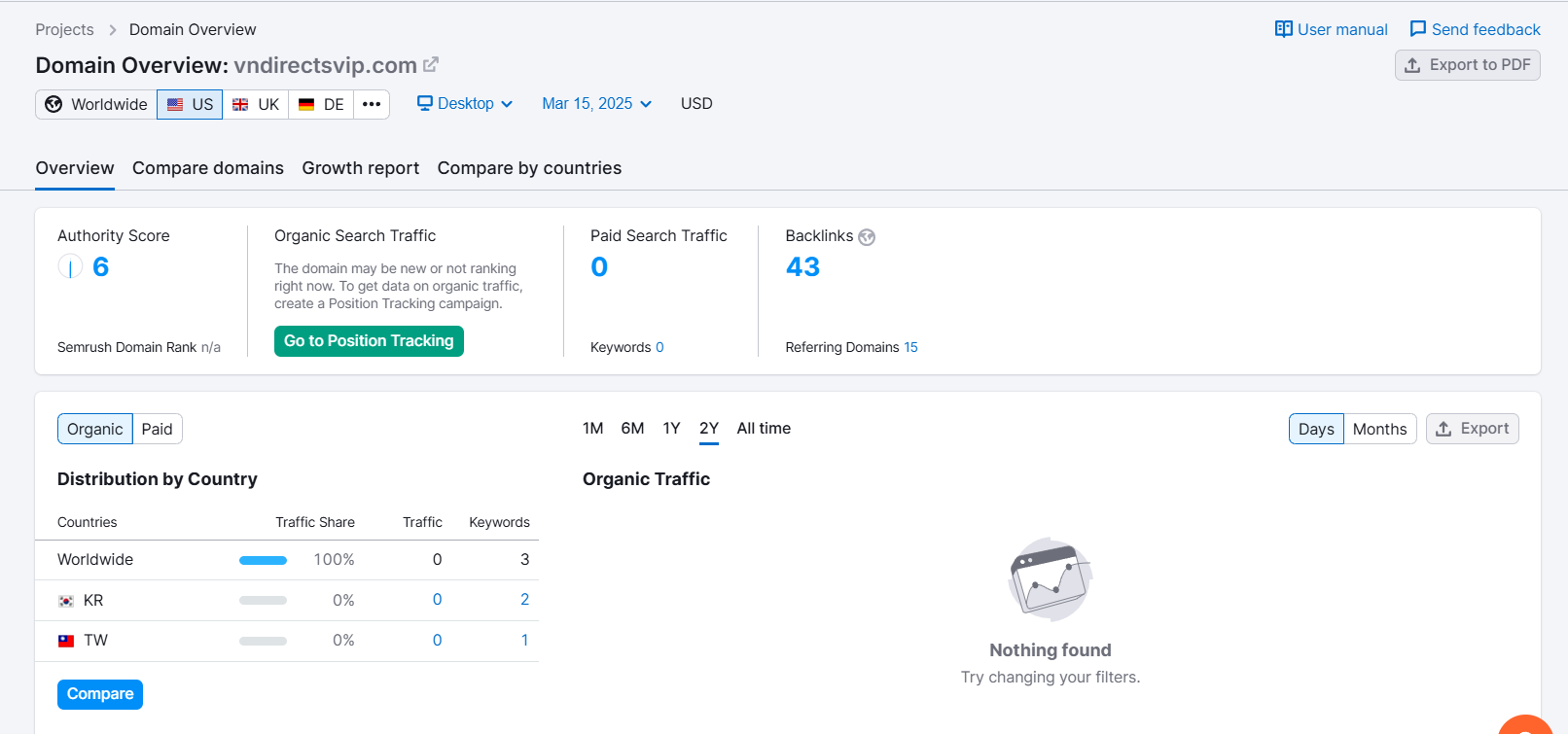Select Months chart granularity

[1379, 429]
